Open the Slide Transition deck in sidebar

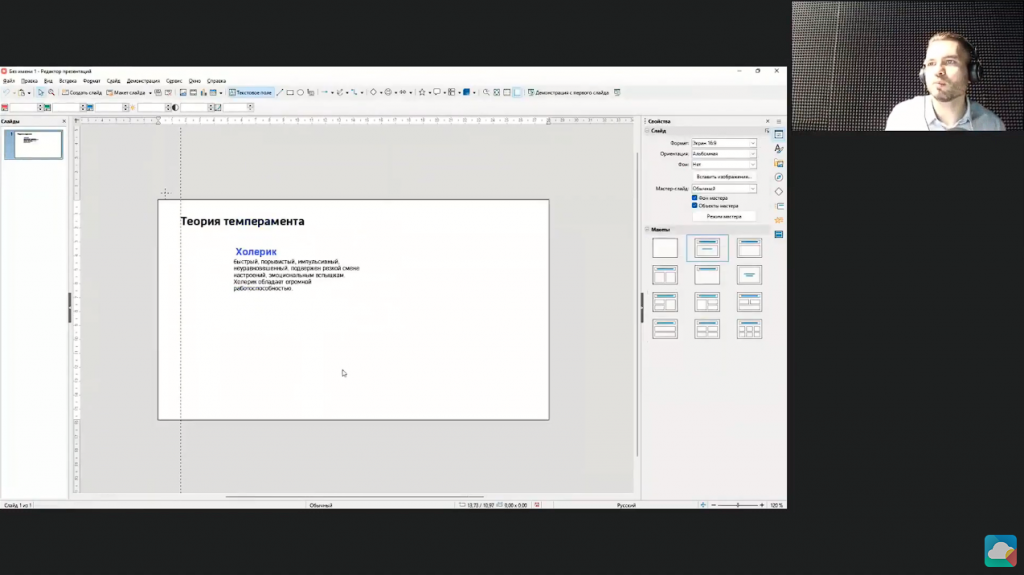click(778, 206)
